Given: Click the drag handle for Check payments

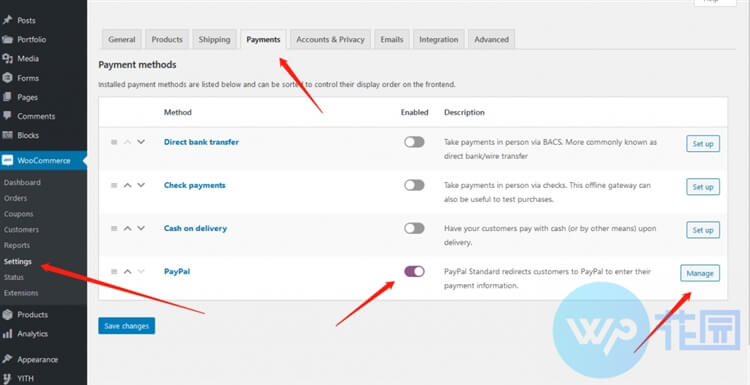Looking at the screenshot, I should [114, 185].
